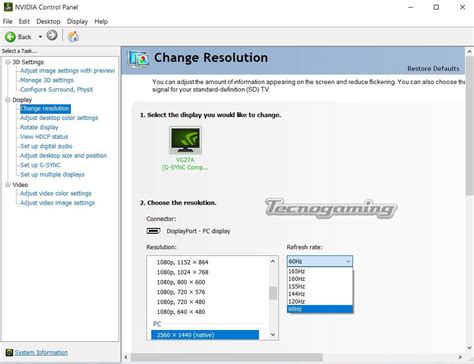
Task: Open Set up G-SYNC
Action: point(40,165)
